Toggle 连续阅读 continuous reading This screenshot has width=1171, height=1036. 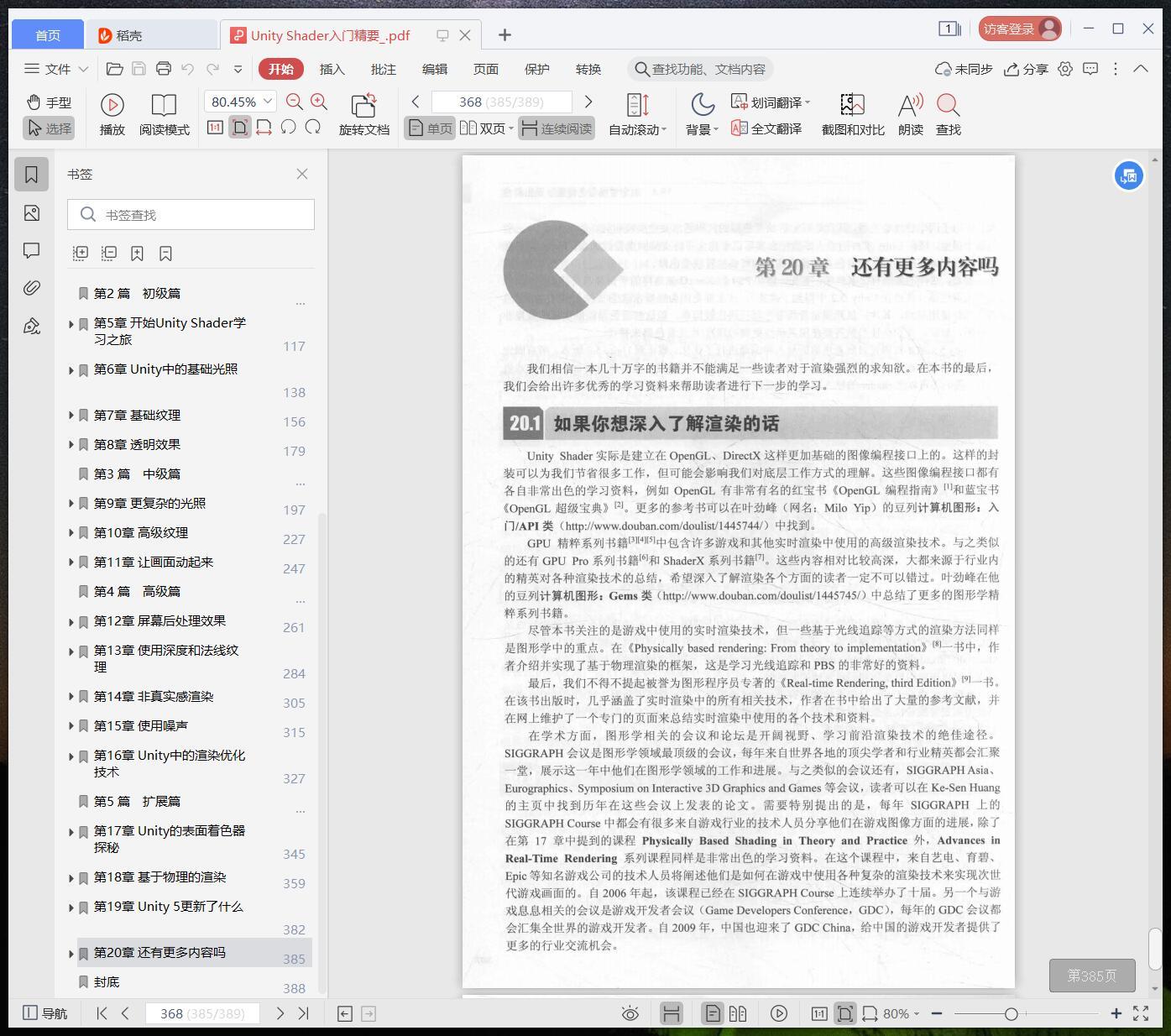click(x=557, y=128)
